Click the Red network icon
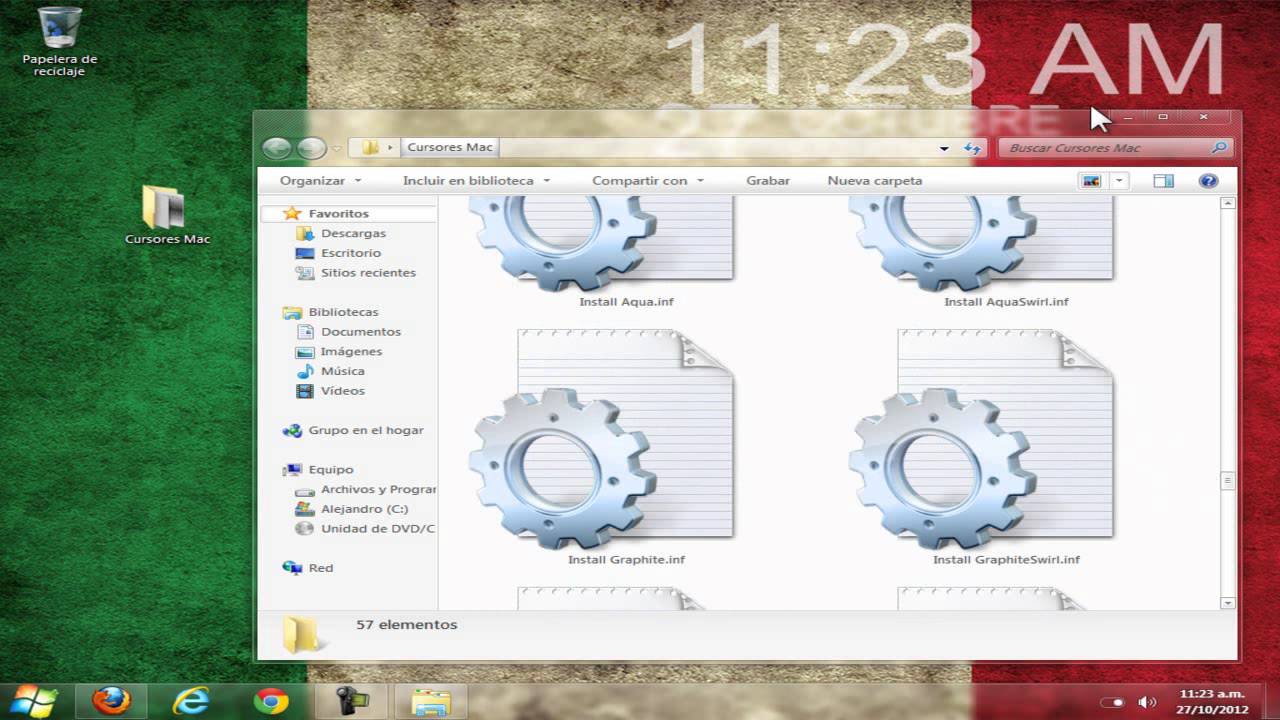Screen dimensions: 1280x720 coord(292,568)
